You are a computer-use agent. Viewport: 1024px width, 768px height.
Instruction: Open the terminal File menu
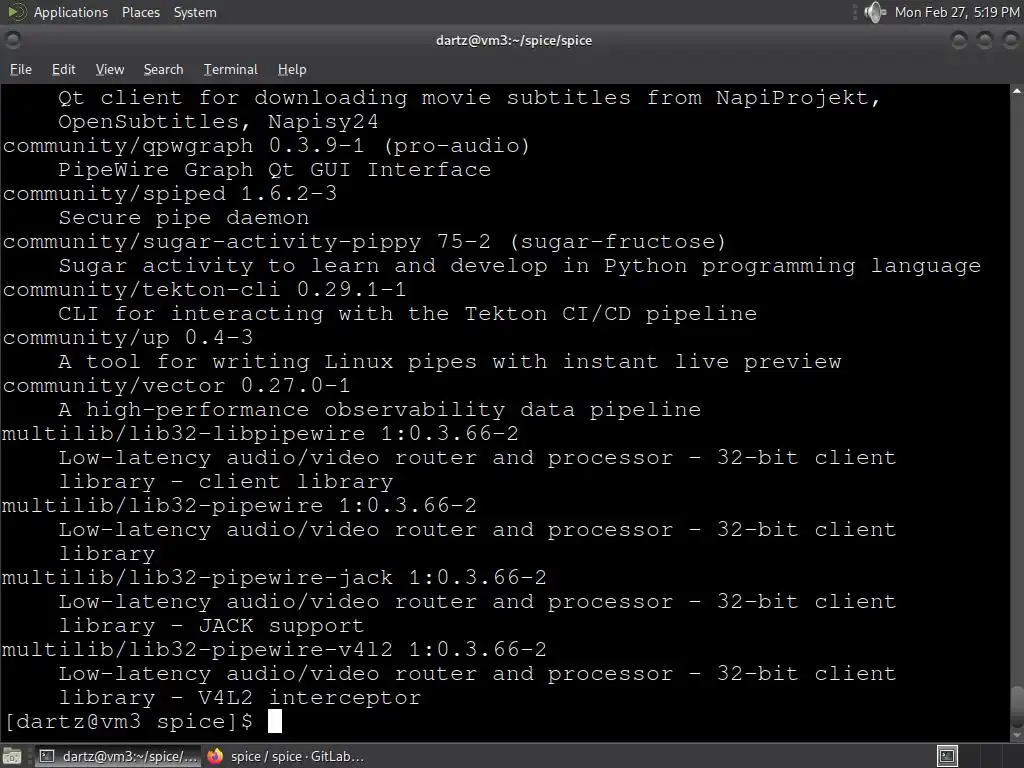click(21, 69)
